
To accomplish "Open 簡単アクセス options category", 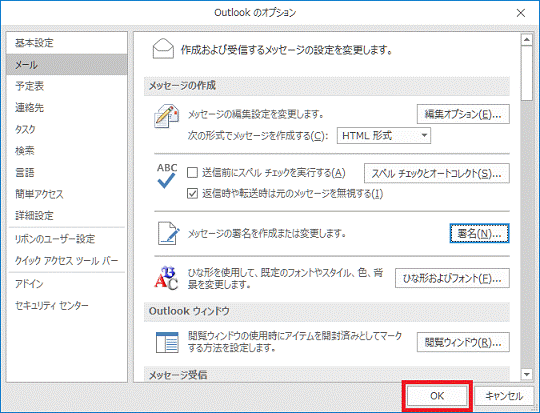I will click(67, 194).
